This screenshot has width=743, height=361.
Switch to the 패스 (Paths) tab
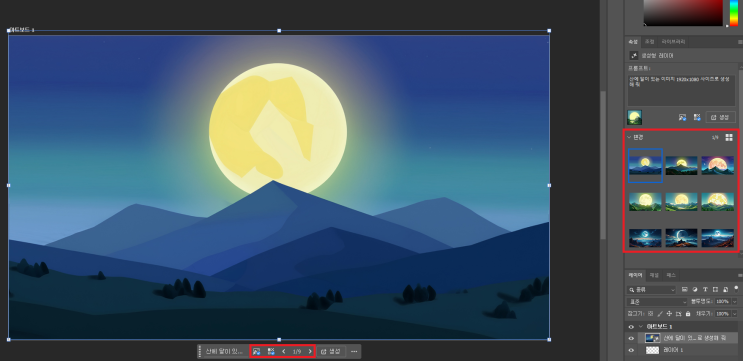pyautogui.click(x=671, y=275)
